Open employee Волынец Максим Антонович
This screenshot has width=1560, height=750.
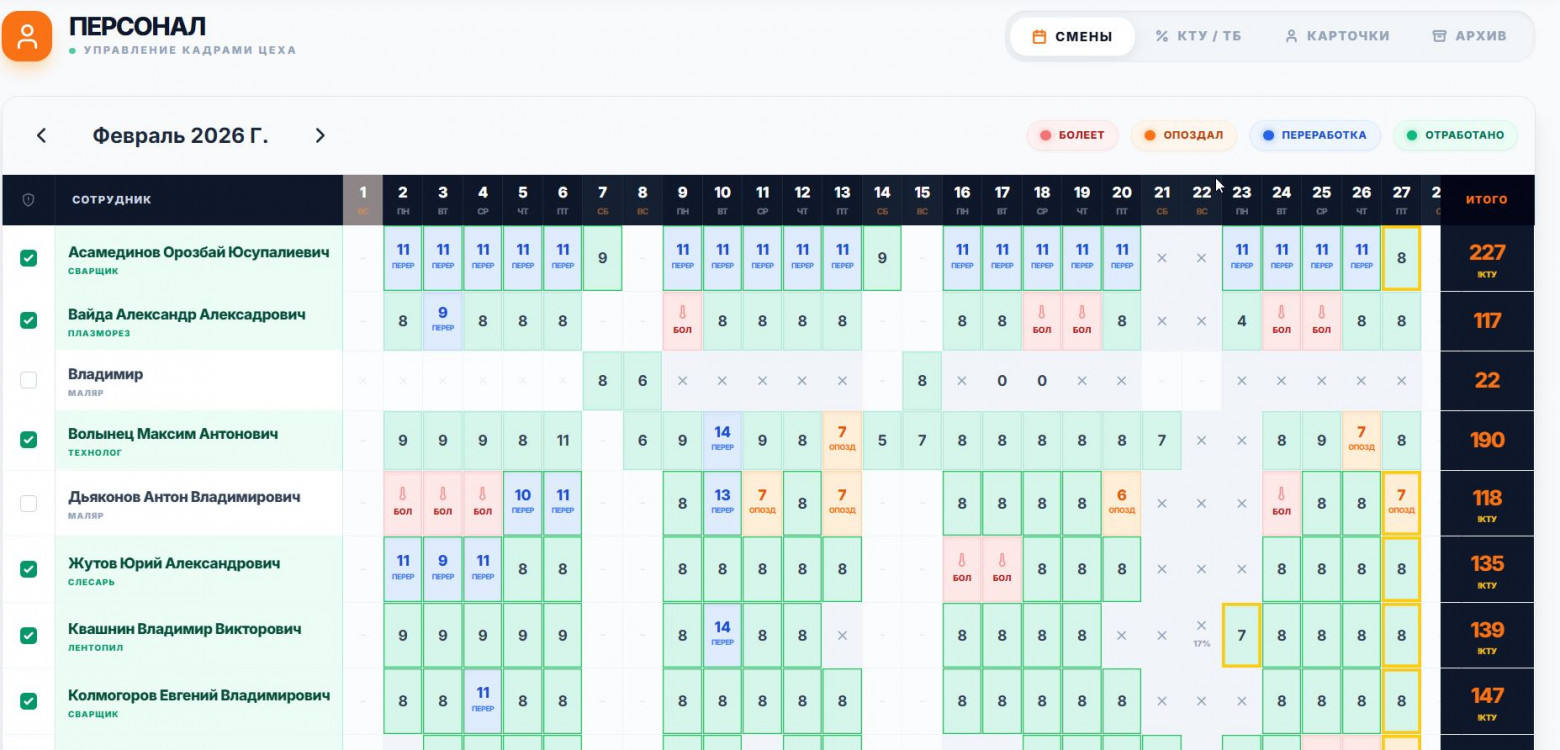click(173, 434)
